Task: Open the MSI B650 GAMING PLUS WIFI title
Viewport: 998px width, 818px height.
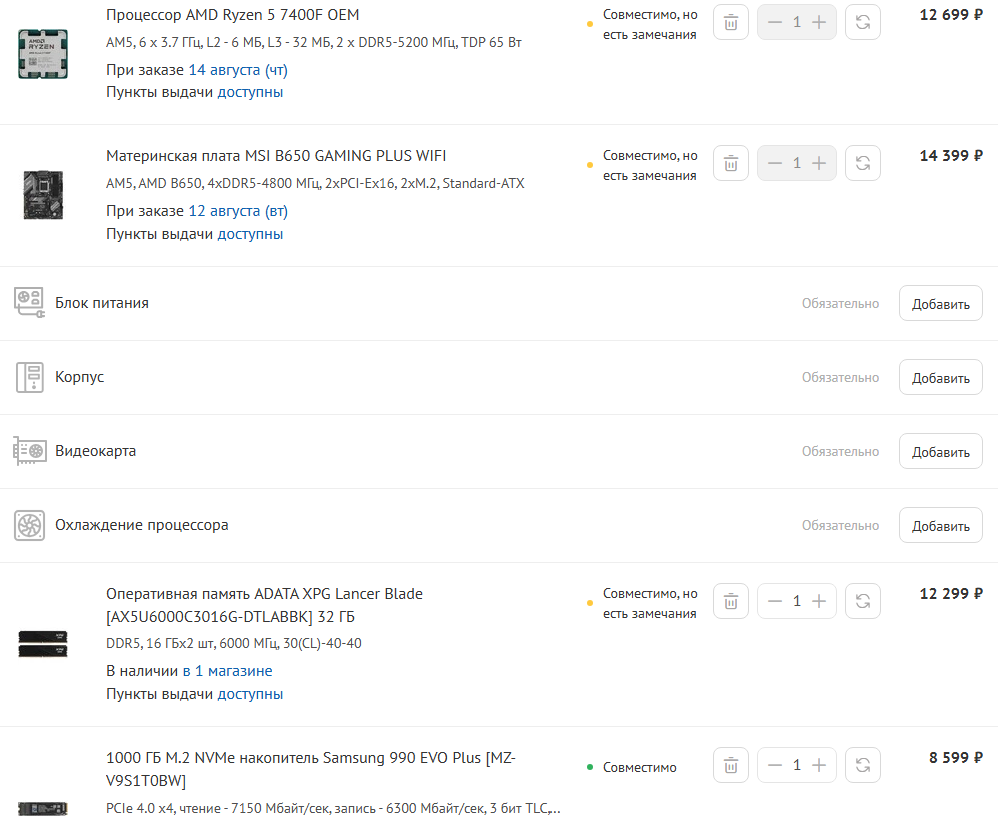Action: click(276, 156)
